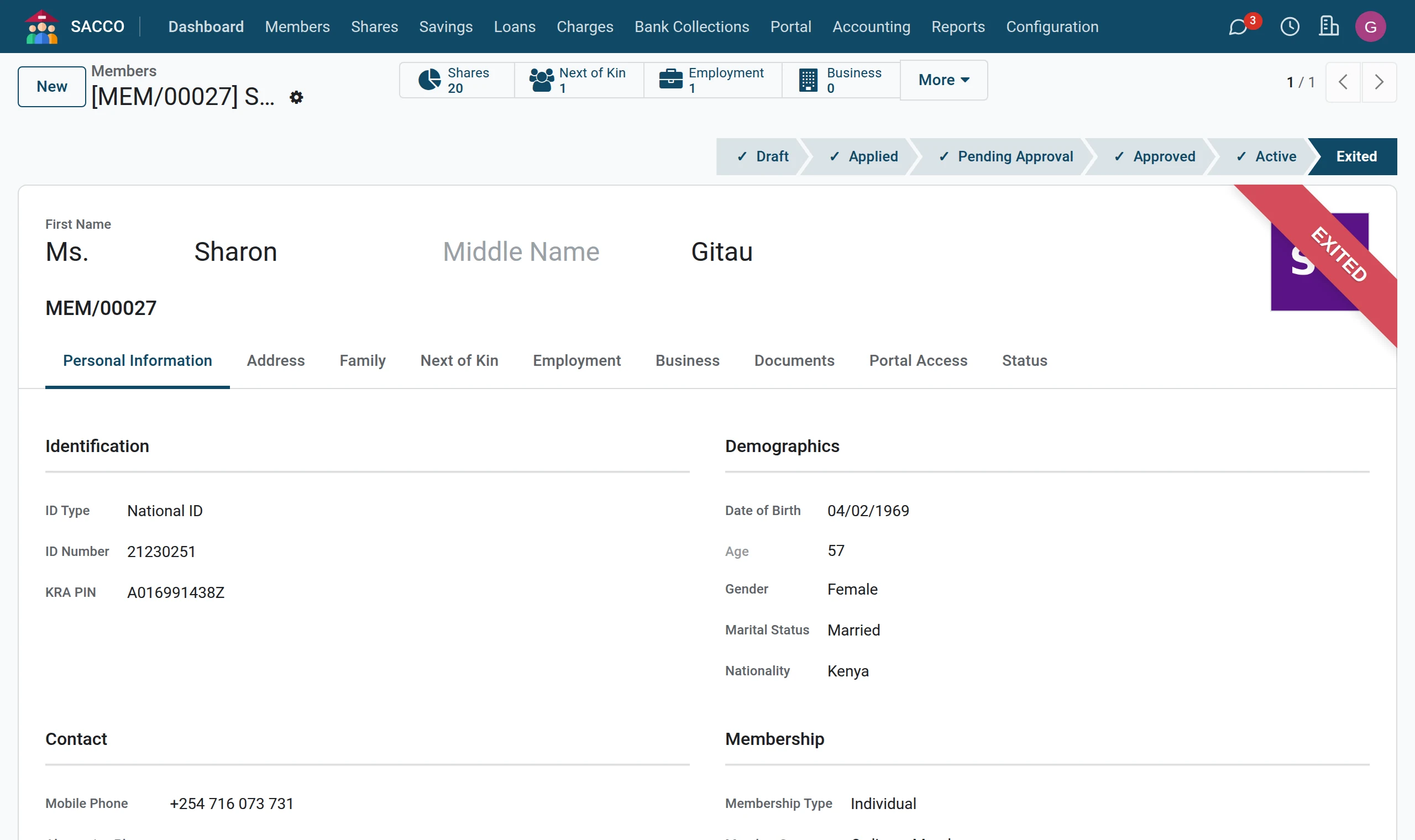Open the Shares top menu
1415x840 pixels.
[374, 27]
